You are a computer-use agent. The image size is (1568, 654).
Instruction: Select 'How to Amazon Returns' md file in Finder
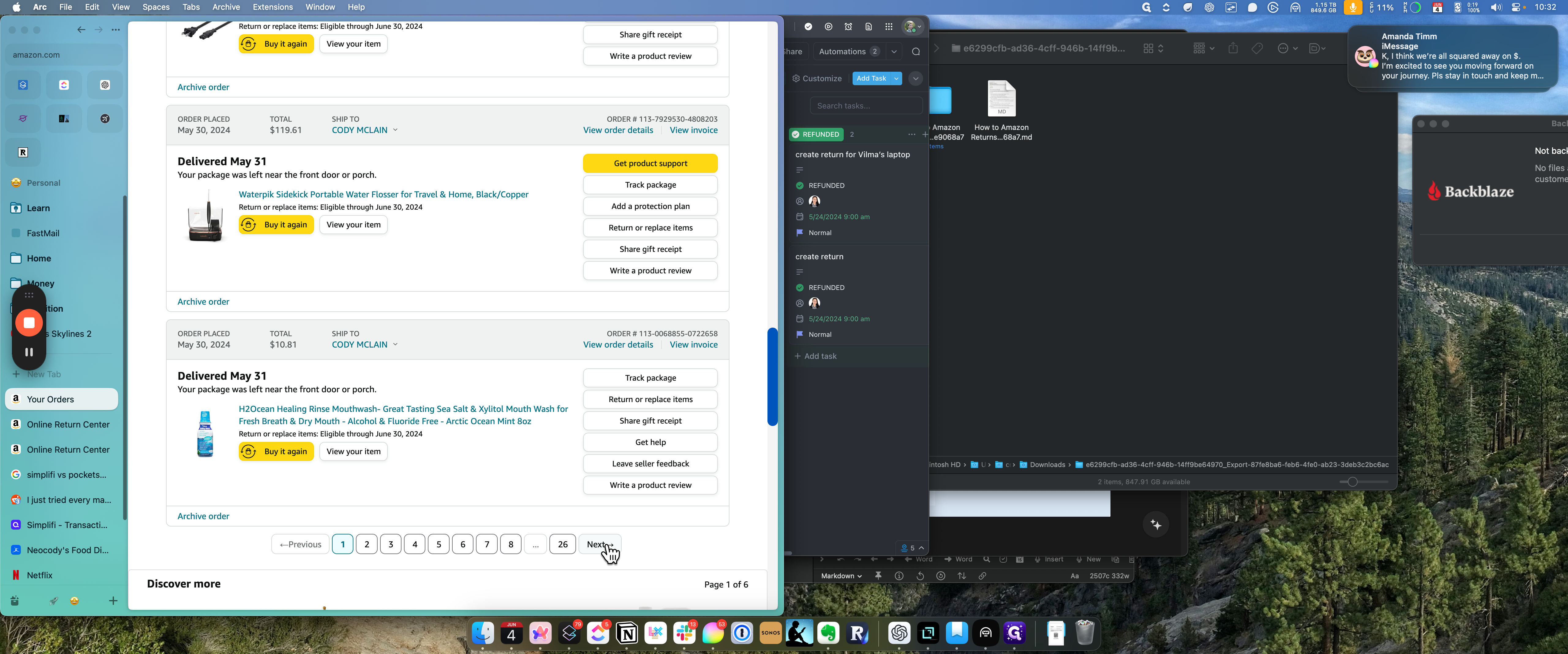pos(1001,110)
